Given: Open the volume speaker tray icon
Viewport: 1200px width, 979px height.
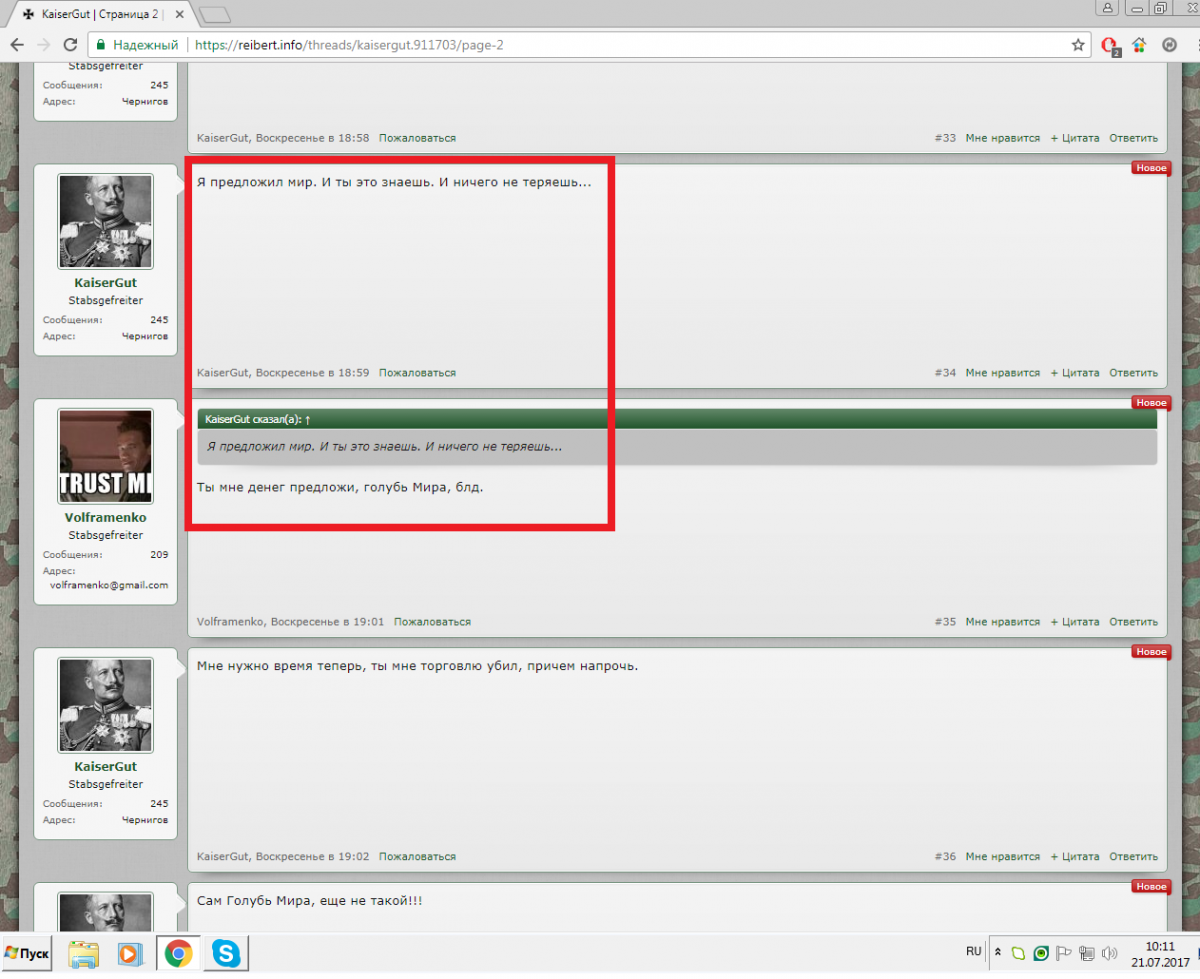Looking at the screenshot, I should [1110, 953].
